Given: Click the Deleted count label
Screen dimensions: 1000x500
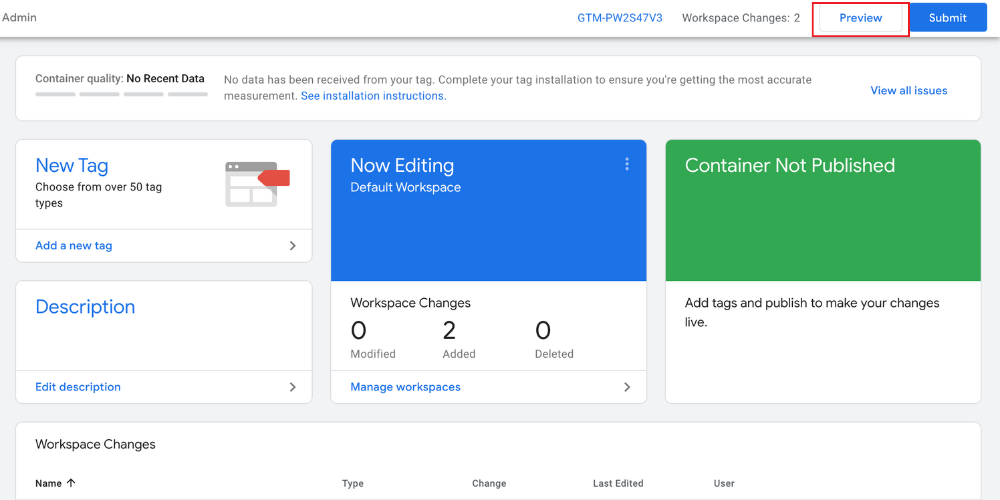Looking at the screenshot, I should pyautogui.click(x=554, y=354).
